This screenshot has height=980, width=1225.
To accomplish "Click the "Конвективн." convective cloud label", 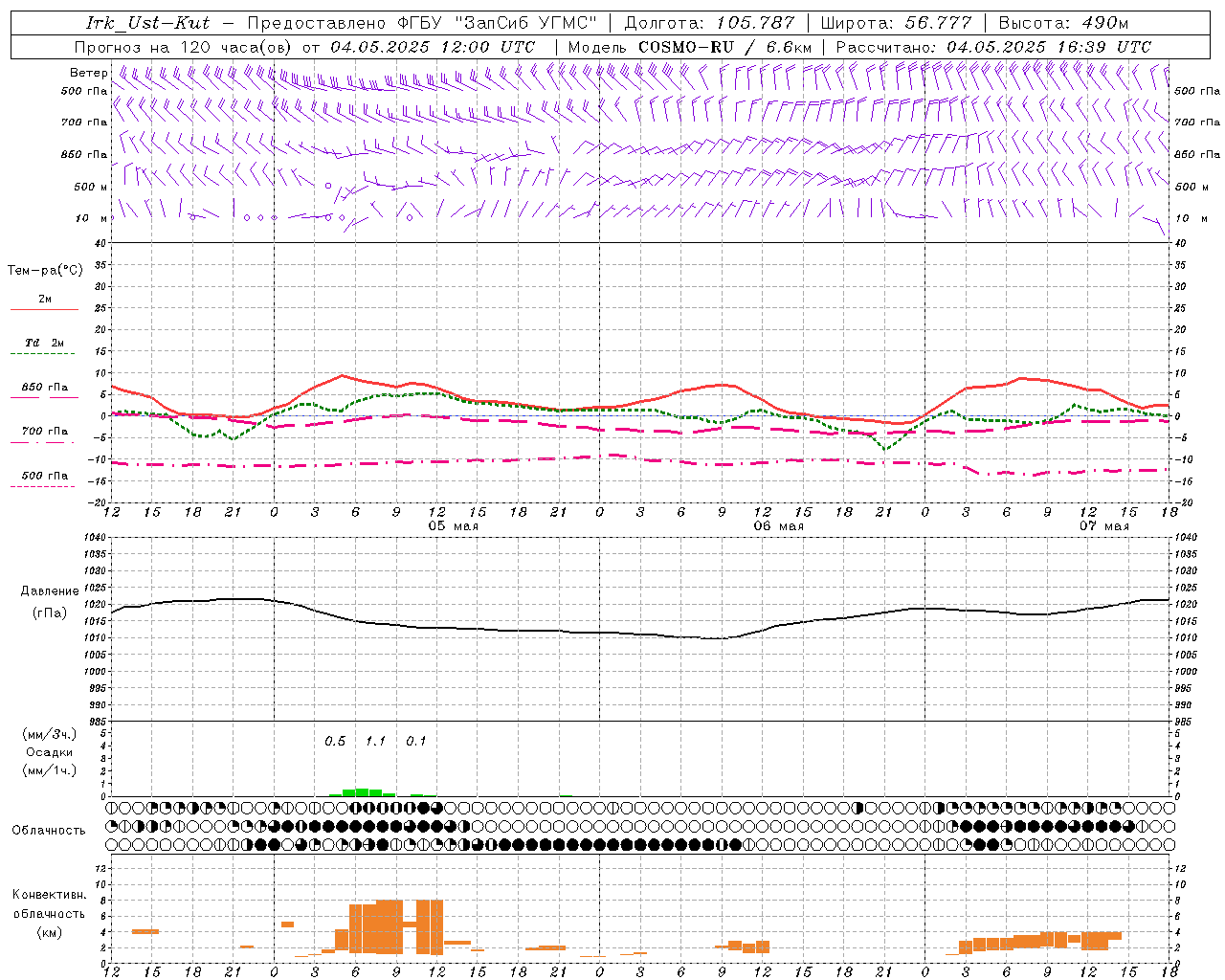I will 49,895.
